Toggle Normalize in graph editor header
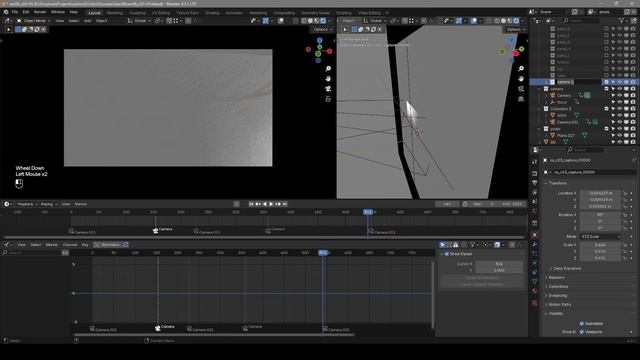Viewport: 640px width, 360px height. 108,244
